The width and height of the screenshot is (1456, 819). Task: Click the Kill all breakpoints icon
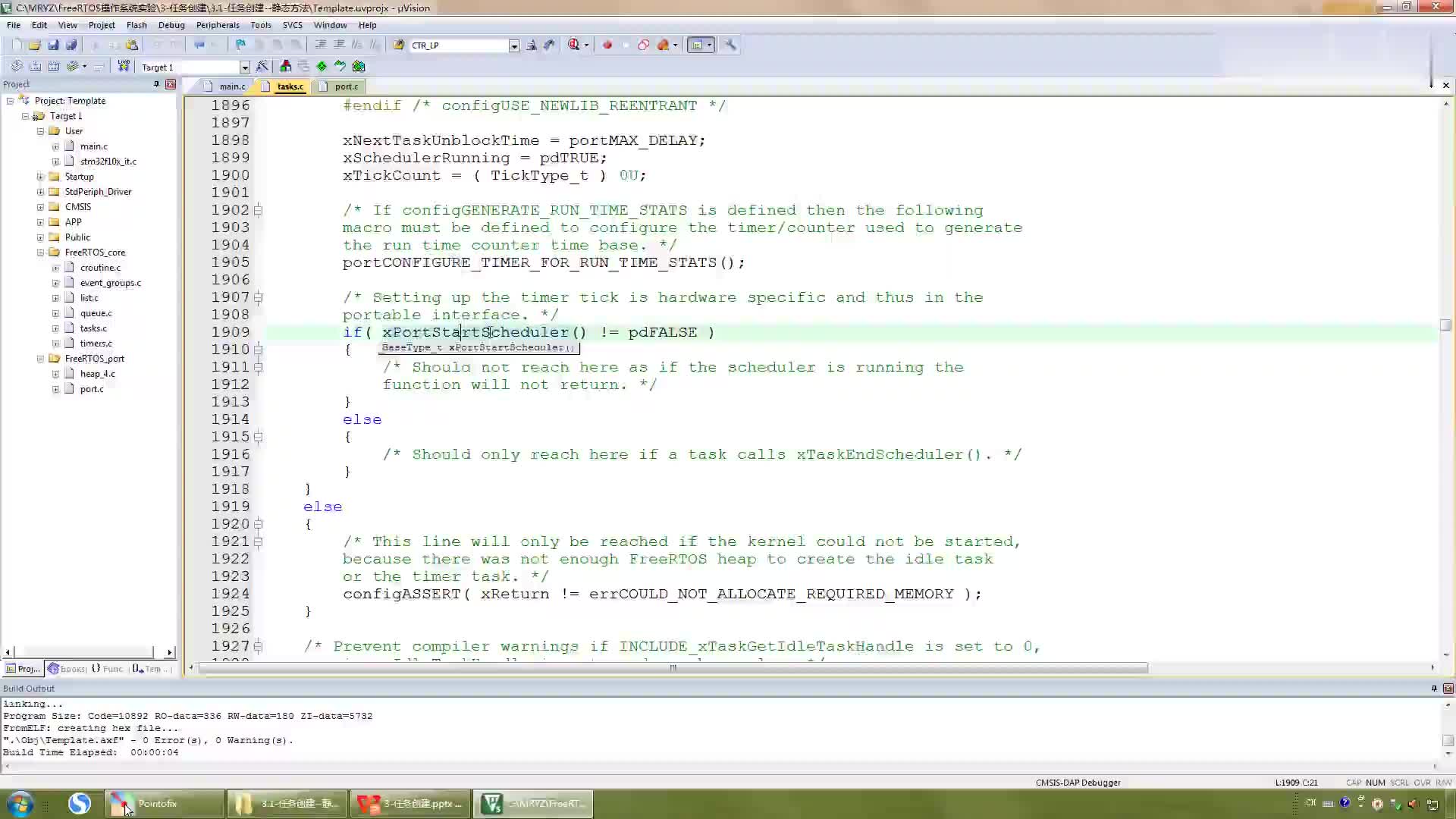[x=664, y=45]
